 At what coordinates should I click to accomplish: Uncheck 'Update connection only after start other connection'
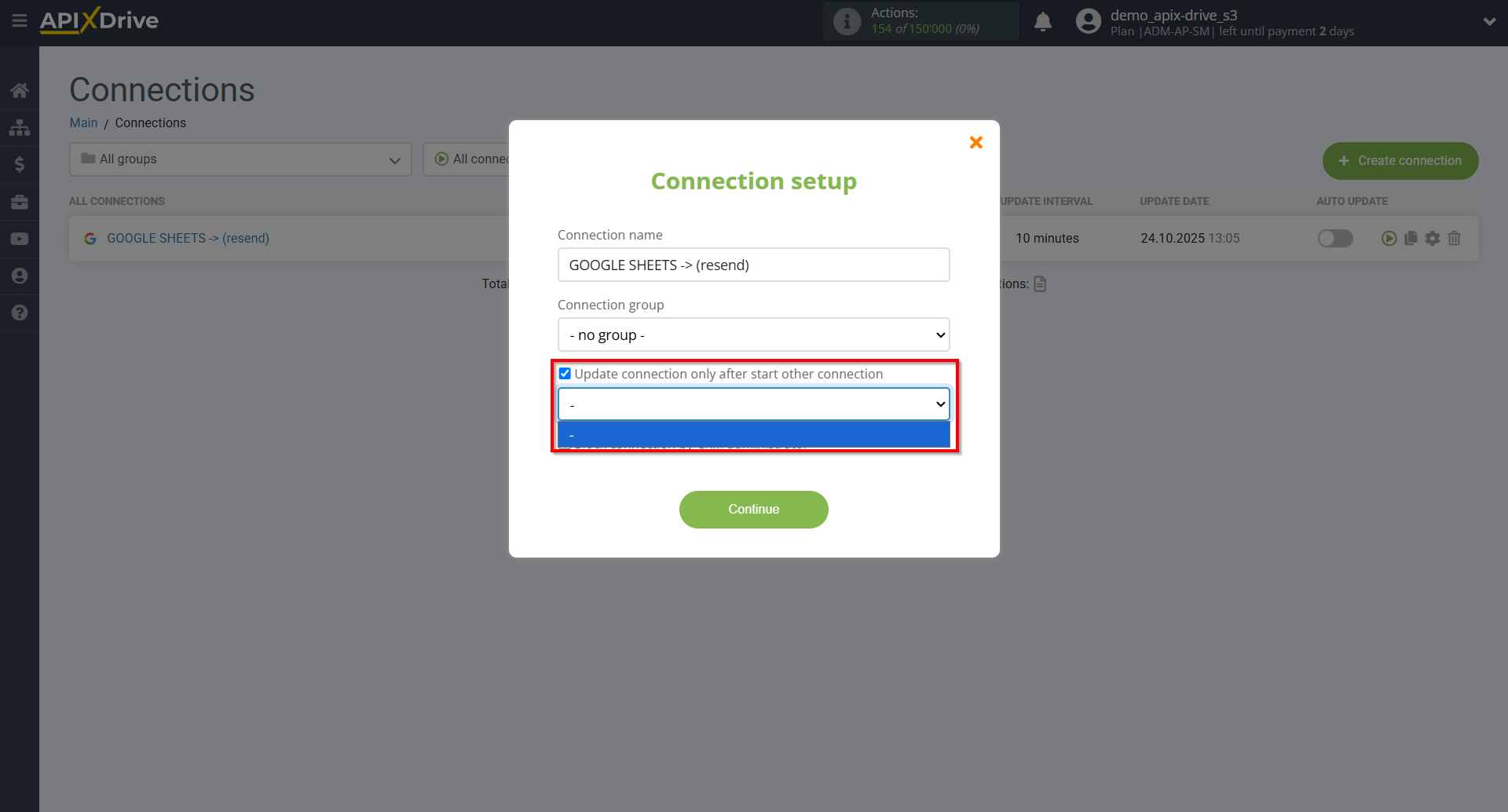pos(565,373)
